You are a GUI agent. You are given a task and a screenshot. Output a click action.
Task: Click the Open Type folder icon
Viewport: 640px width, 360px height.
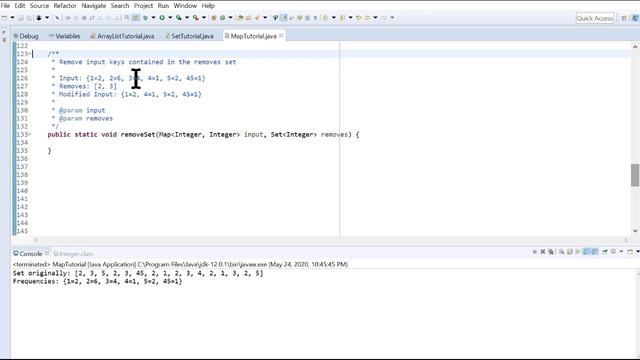240,18
